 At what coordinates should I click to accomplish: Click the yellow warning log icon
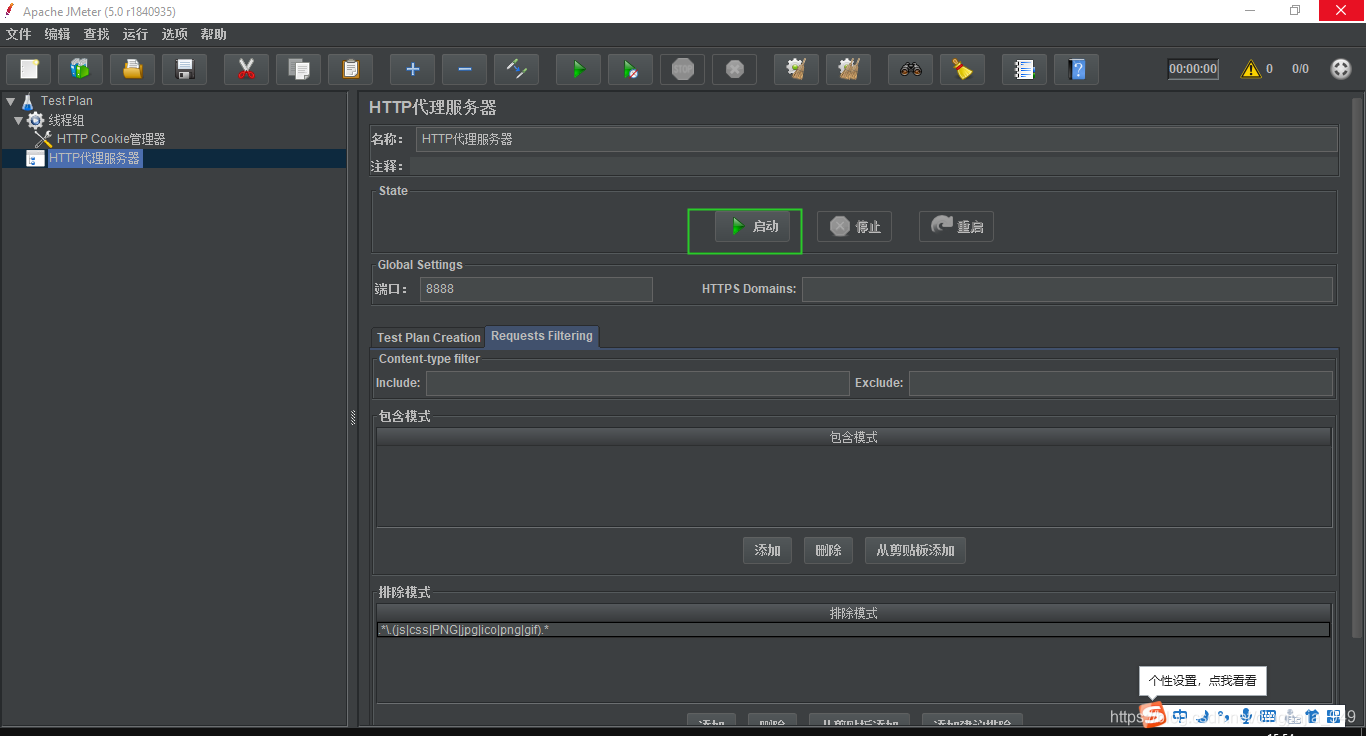[x=1251, y=69]
